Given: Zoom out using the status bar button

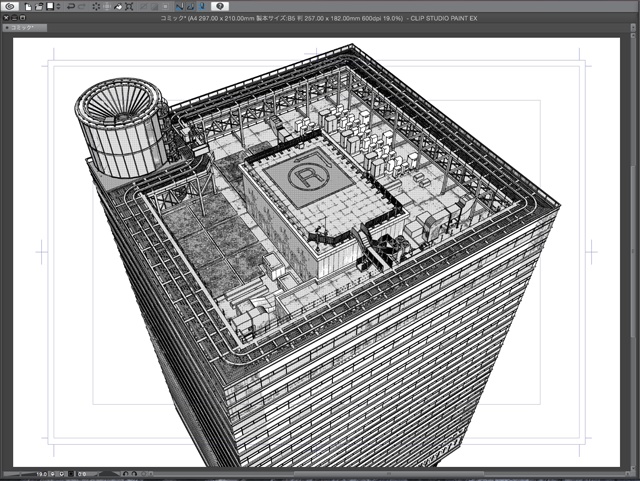Looking at the screenshot, I should coord(53,474).
